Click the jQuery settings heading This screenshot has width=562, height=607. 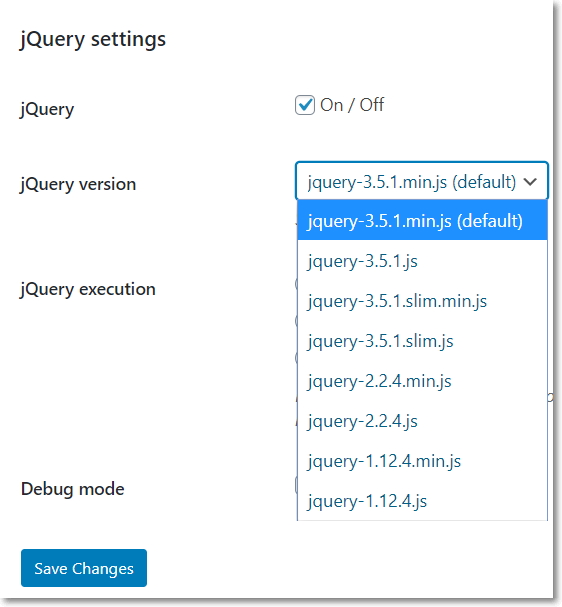[93, 39]
